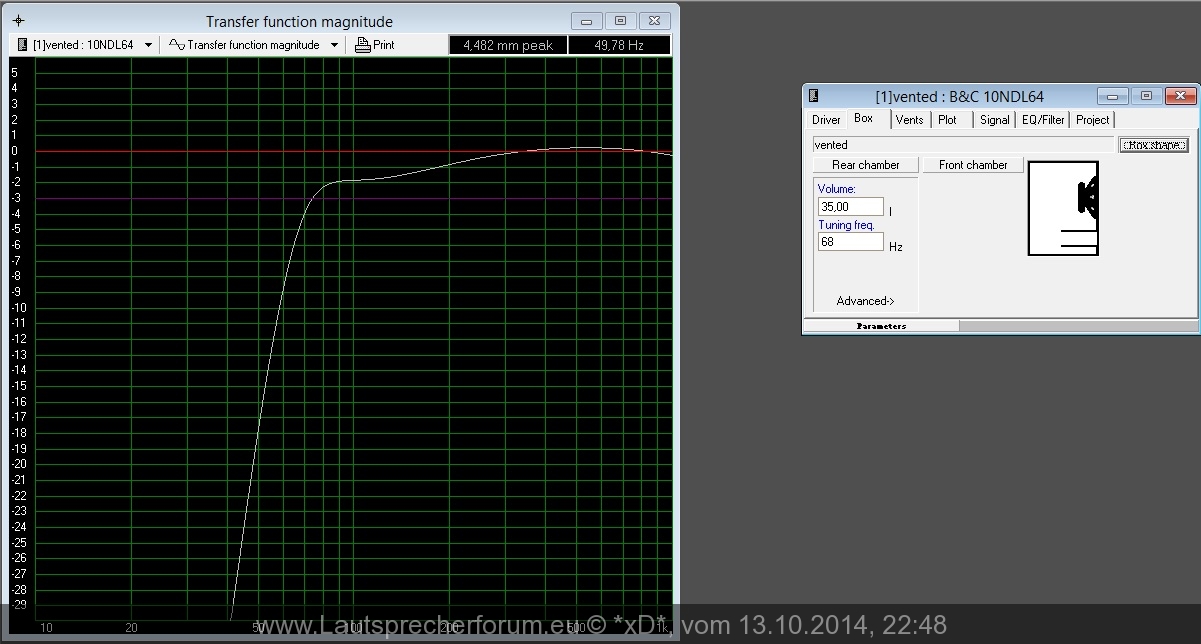This screenshot has width=1201, height=644.
Task: Click the project icon in B&C 10NDL64 title bar
Action: point(814,96)
